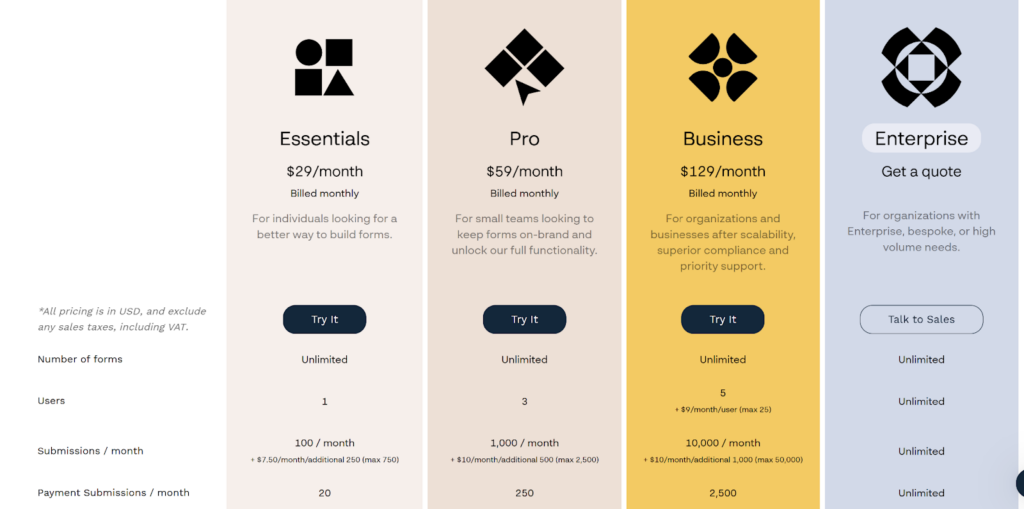Click the highlighted Enterprise heading pill
The width and height of the screenshot is (1024, 509).
coord(921,139)
